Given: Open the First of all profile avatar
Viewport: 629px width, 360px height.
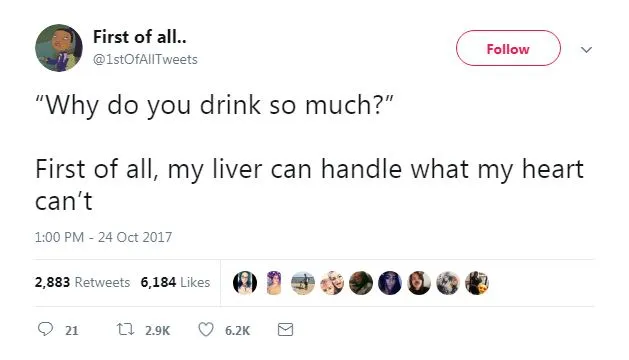Looking at the screenshot, I should tap(59, 48).
